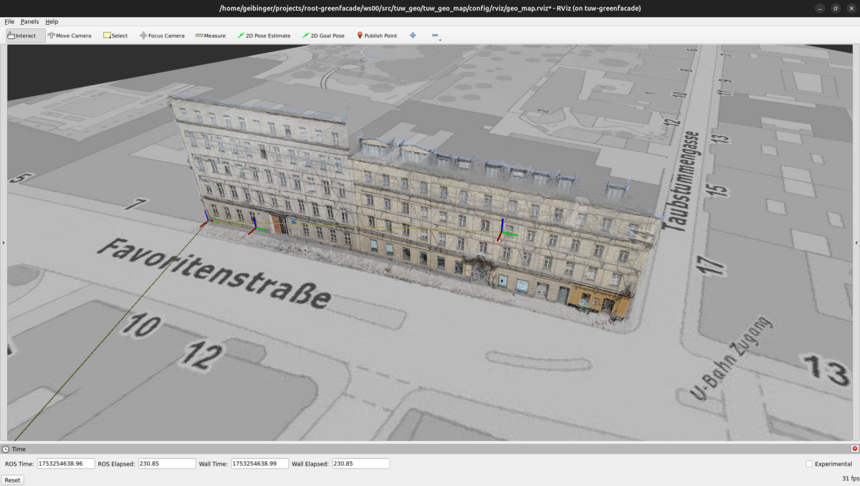The height and width of the screenshot is (486, 860).
Task: Click the blue plus add-tool icon
Action: [412, 35]
